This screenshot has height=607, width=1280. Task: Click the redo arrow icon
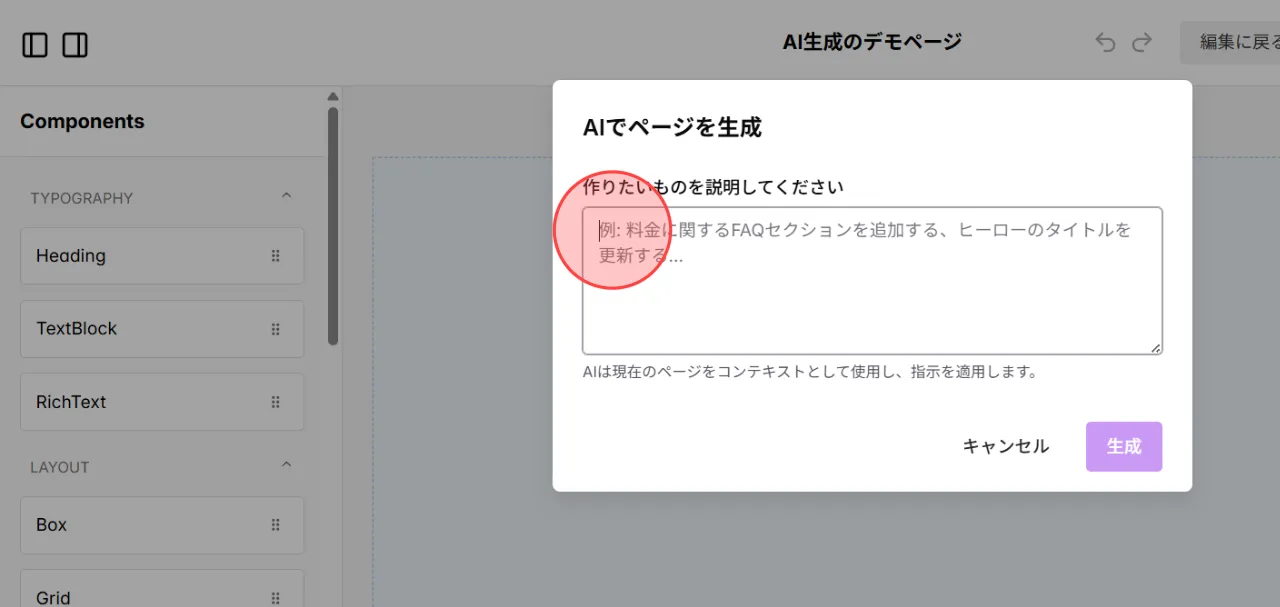coord(1142,43)
